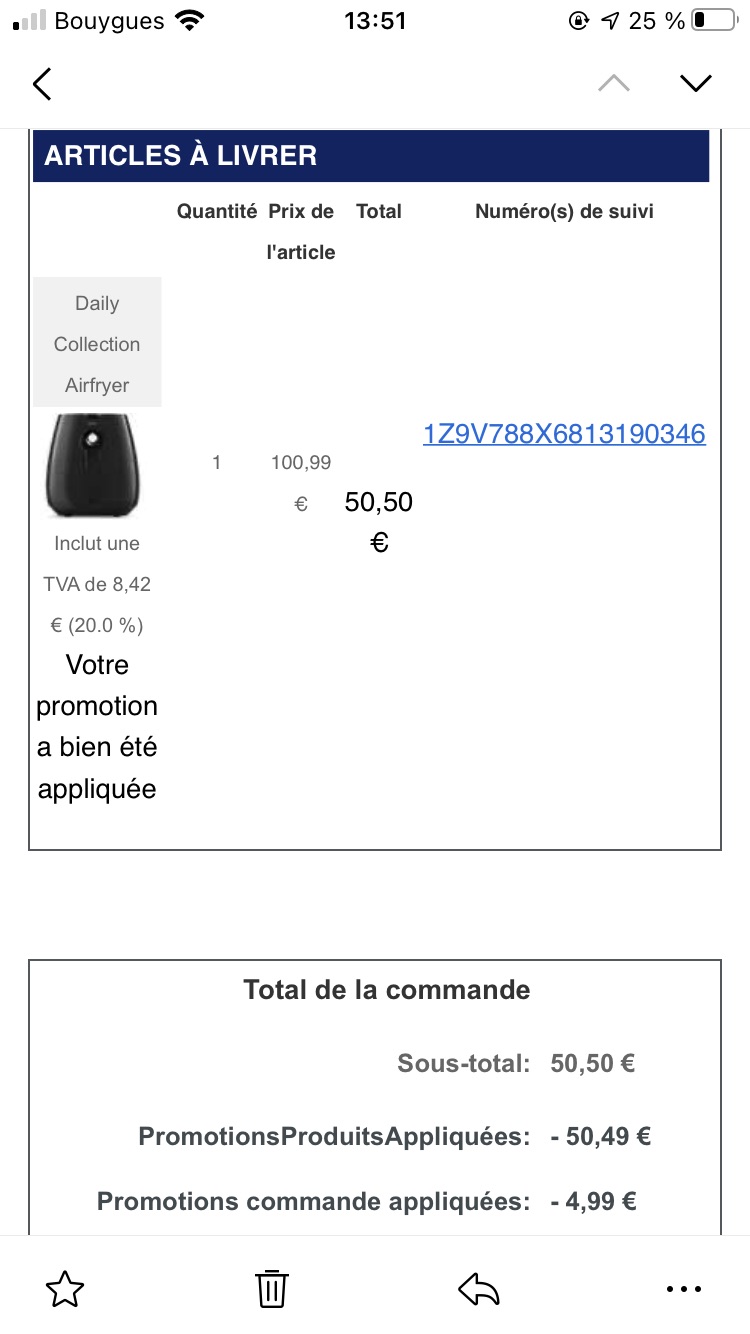Tap the battery indicator in status bar

coord(714,20)
